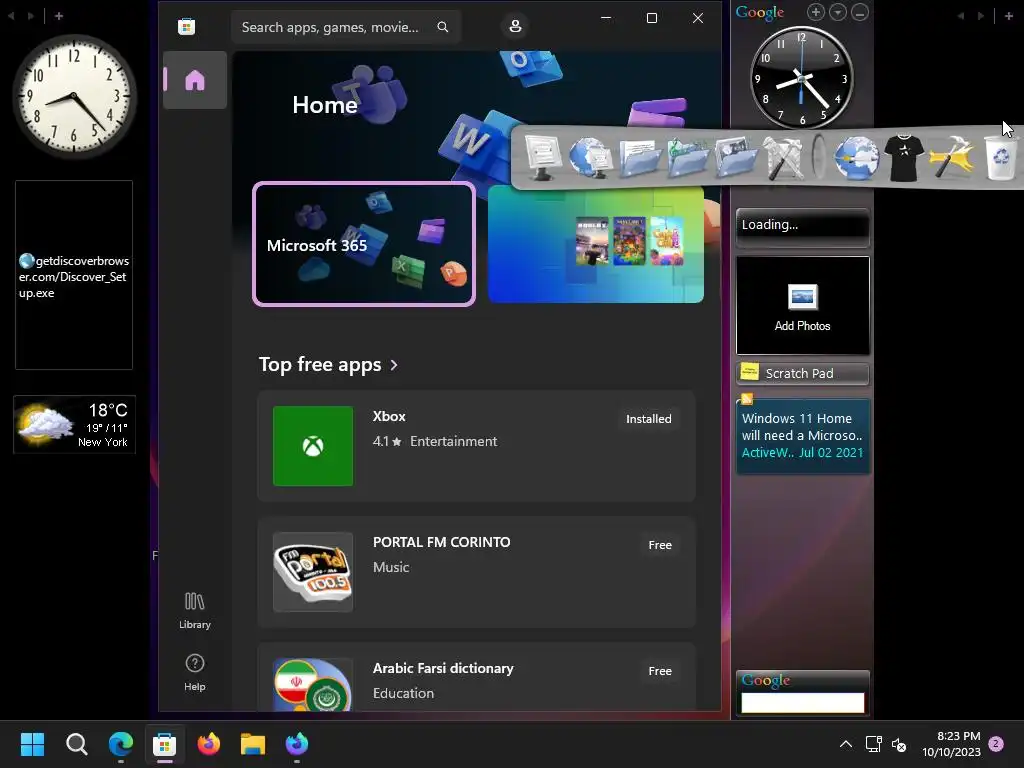Viewport: 1024px width, 768px height.
Task: Open the Arabic Farsi dictionary app title
Action: pos(443,669)
